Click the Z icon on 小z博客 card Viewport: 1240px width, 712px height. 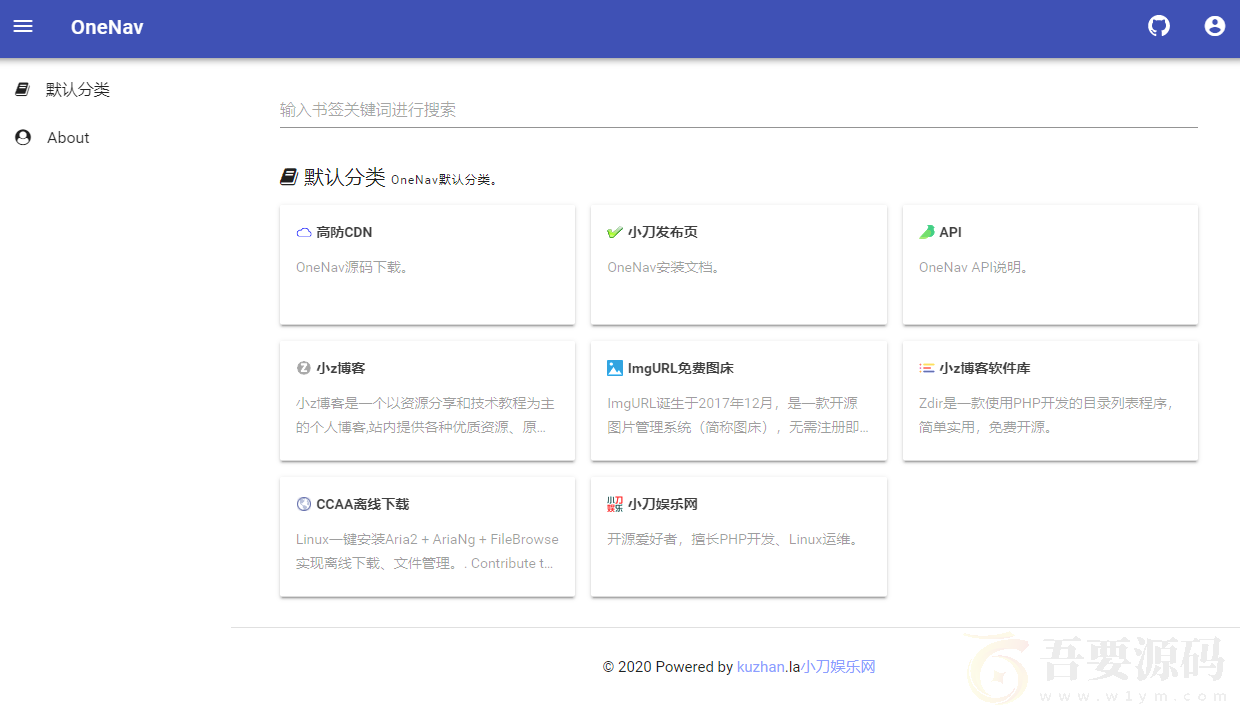coord(304,368)
